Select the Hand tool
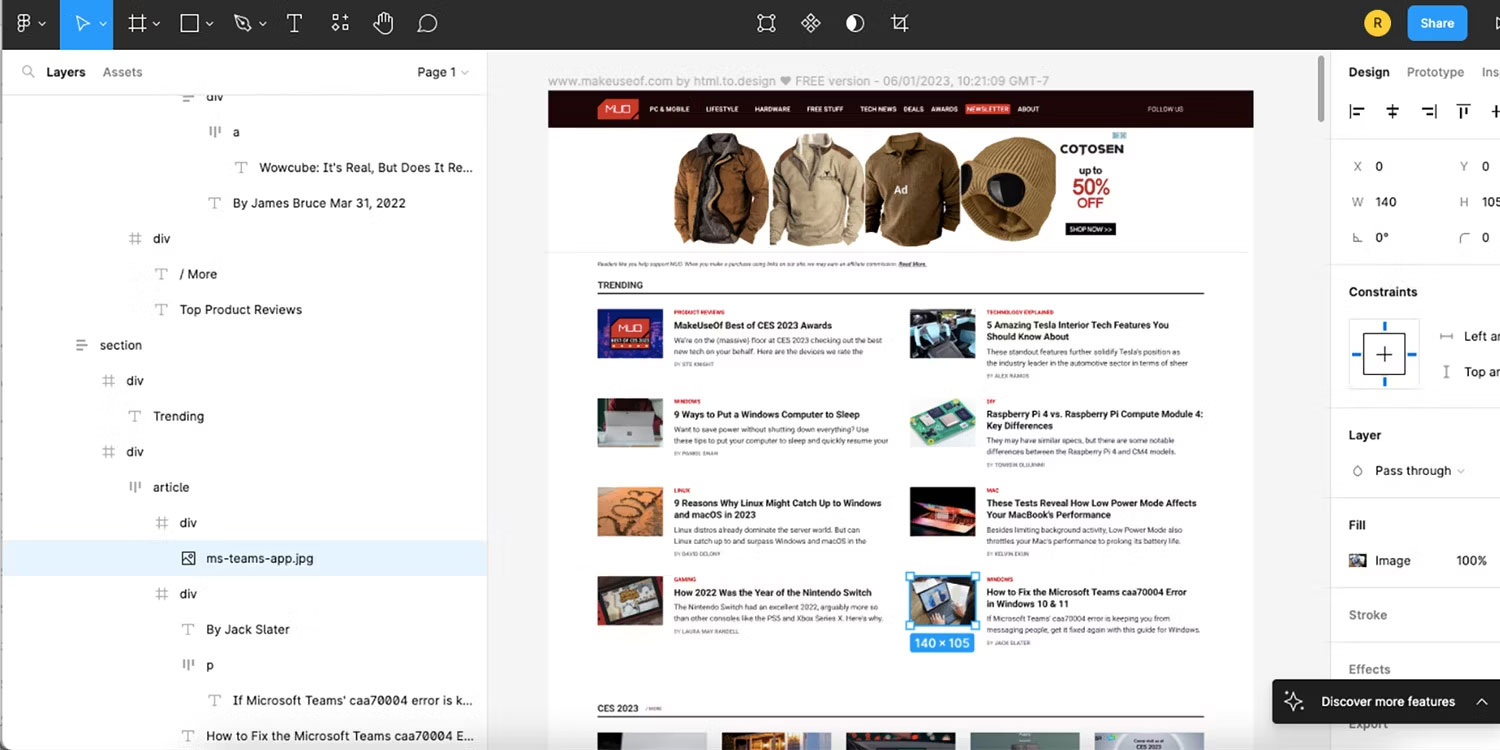 pyautogui.click(x=383, y=24)
